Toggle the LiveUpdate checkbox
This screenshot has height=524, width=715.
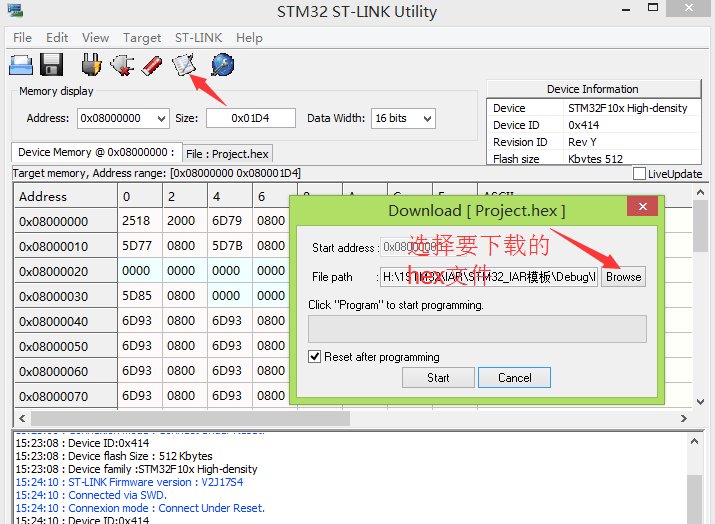click(639, 174)
